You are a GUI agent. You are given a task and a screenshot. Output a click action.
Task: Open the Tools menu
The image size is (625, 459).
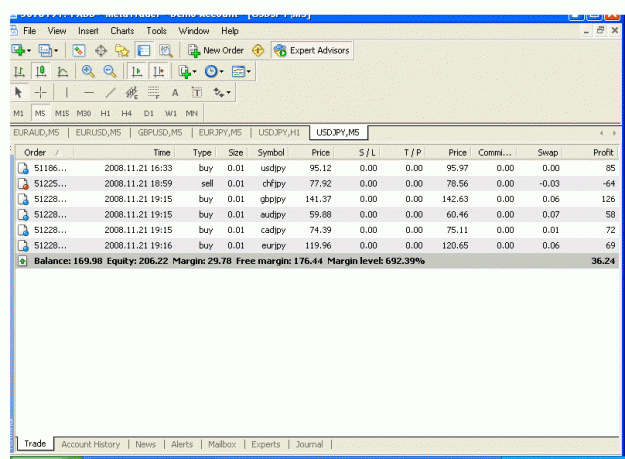(156, 31)
